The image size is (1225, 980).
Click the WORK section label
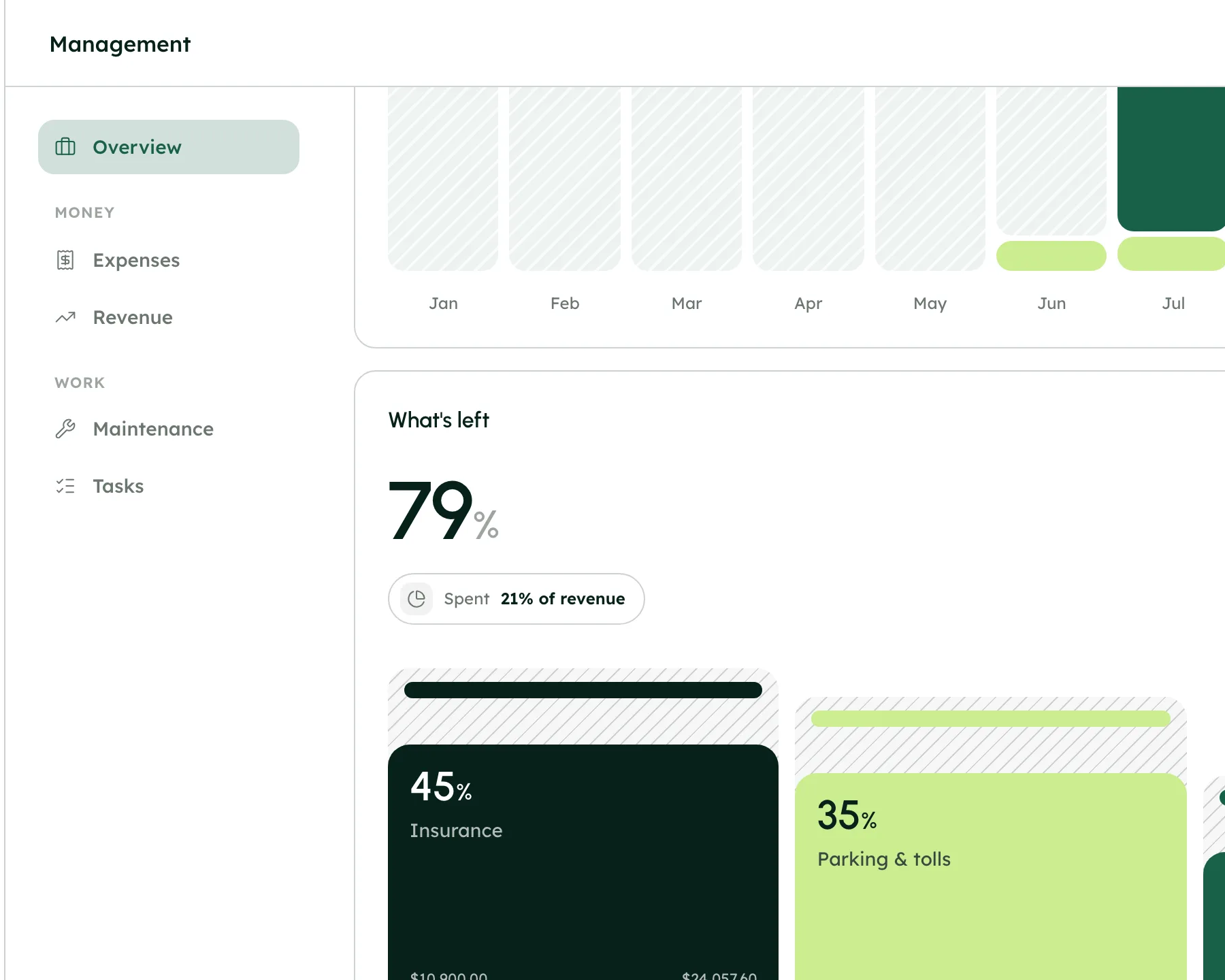[x=80, y=382]
